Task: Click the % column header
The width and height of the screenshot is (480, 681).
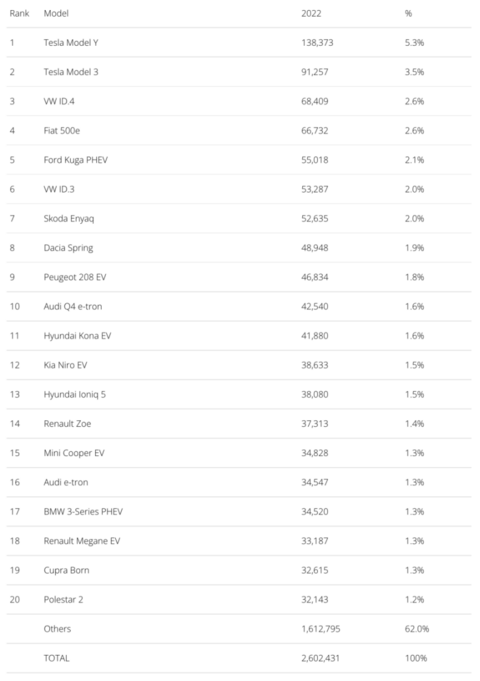Action: point(408,13)
